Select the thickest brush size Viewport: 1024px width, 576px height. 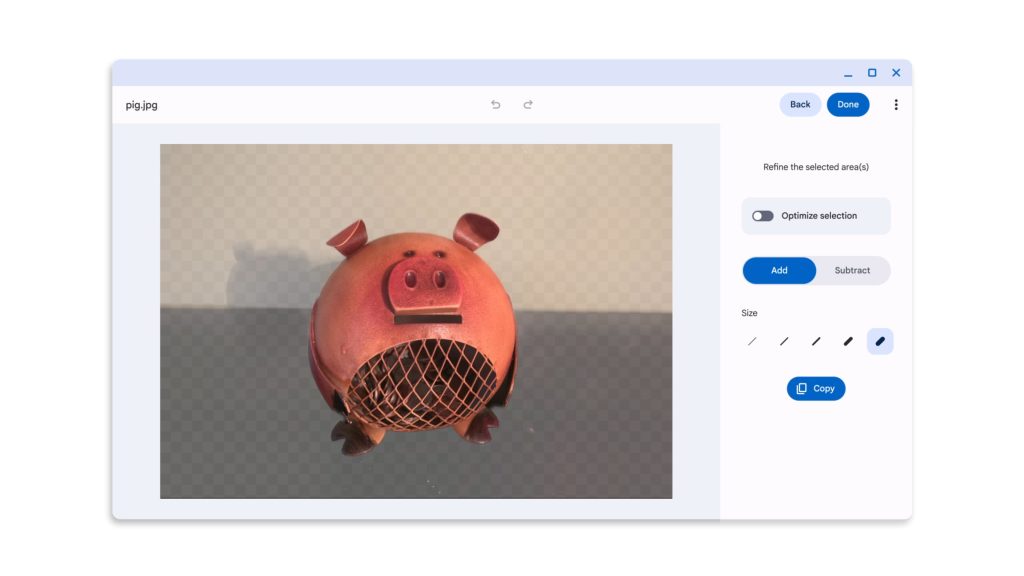(x=880, y=342)
